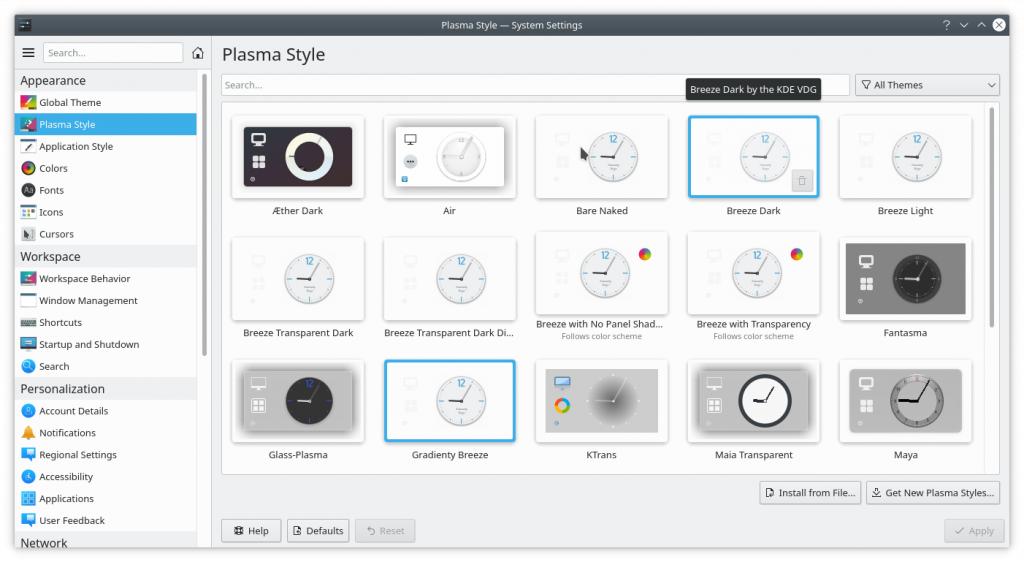Click the Colors icon in sidebar
Viewport: 1024px width, 562px height.
[29, 168]
